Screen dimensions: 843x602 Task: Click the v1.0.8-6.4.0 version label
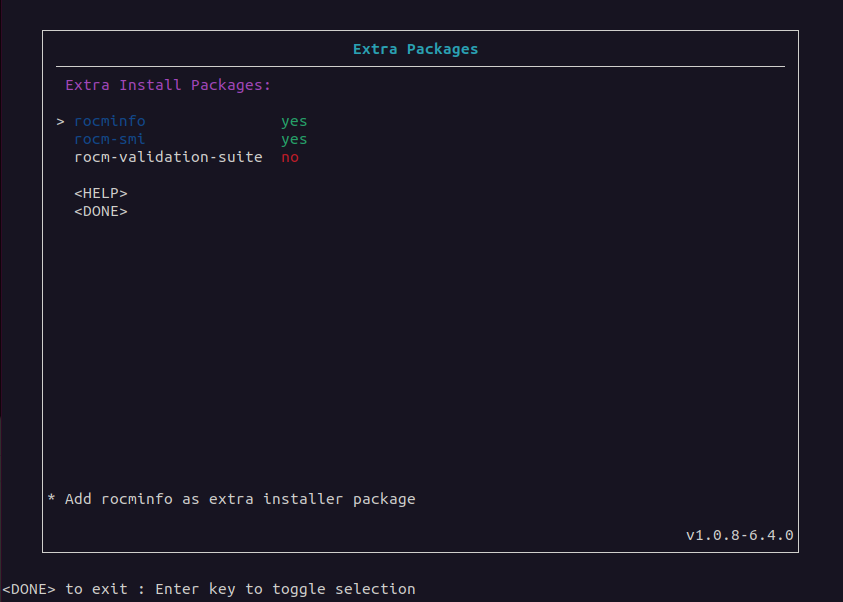pyautogui.click(x=739, y=535)
